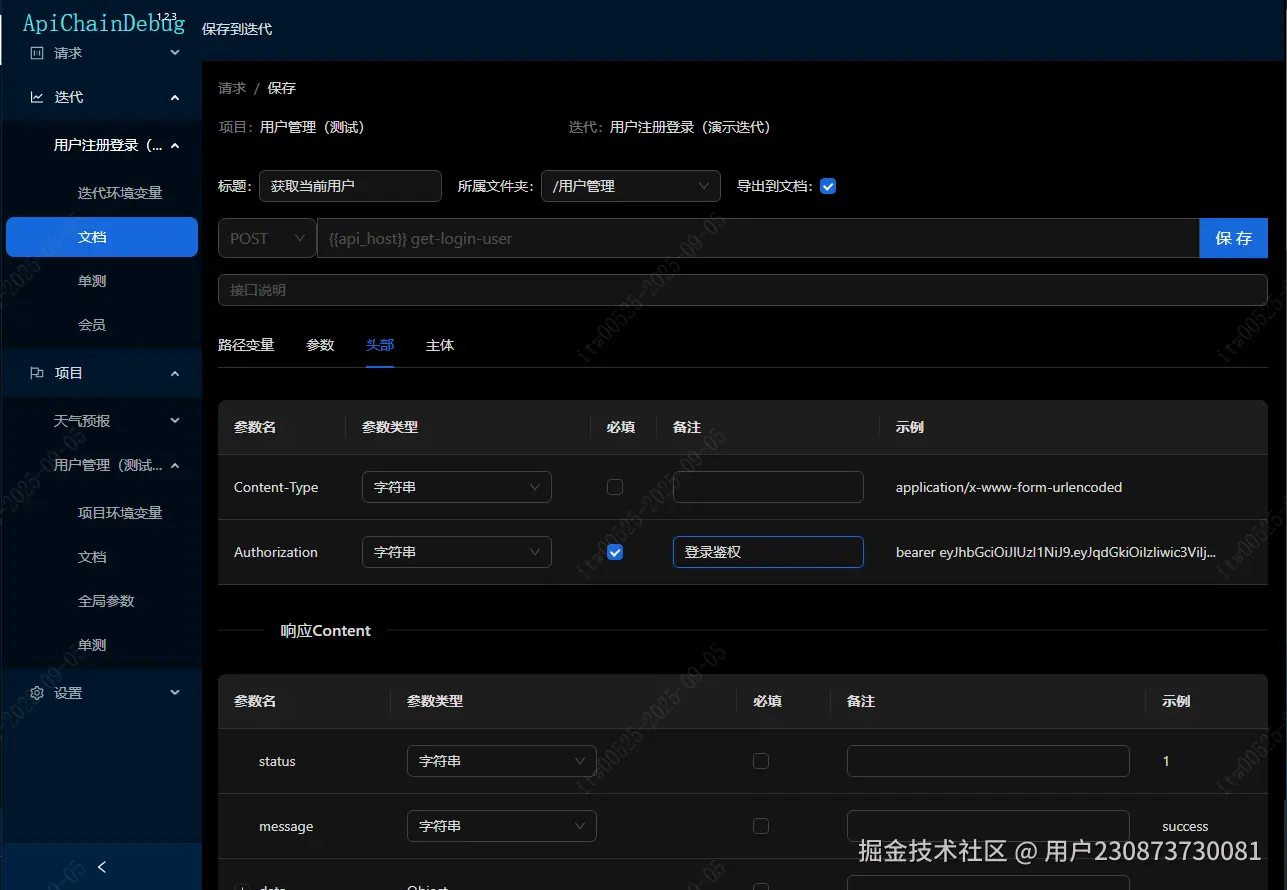Open status 参数类型 dropdown

coord(502,761)
